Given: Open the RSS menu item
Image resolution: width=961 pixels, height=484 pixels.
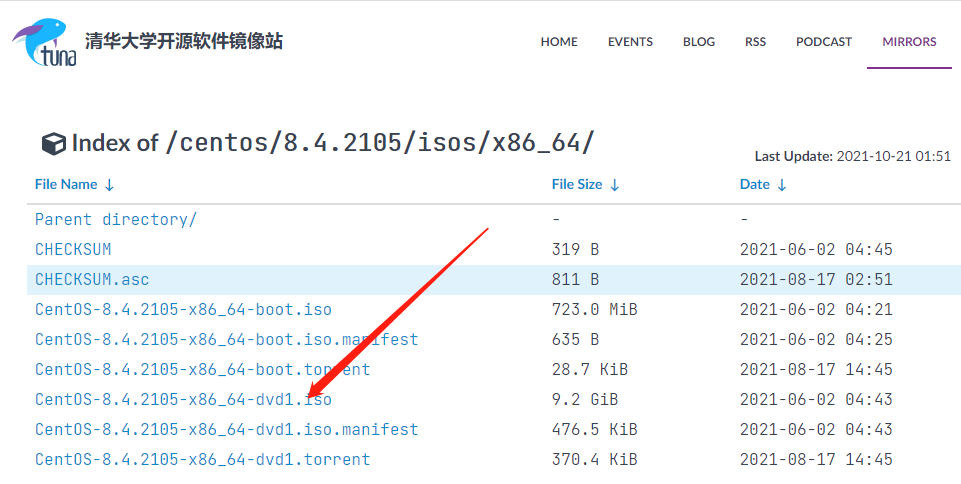Looking at the screenshot, I should click(755, 42).
